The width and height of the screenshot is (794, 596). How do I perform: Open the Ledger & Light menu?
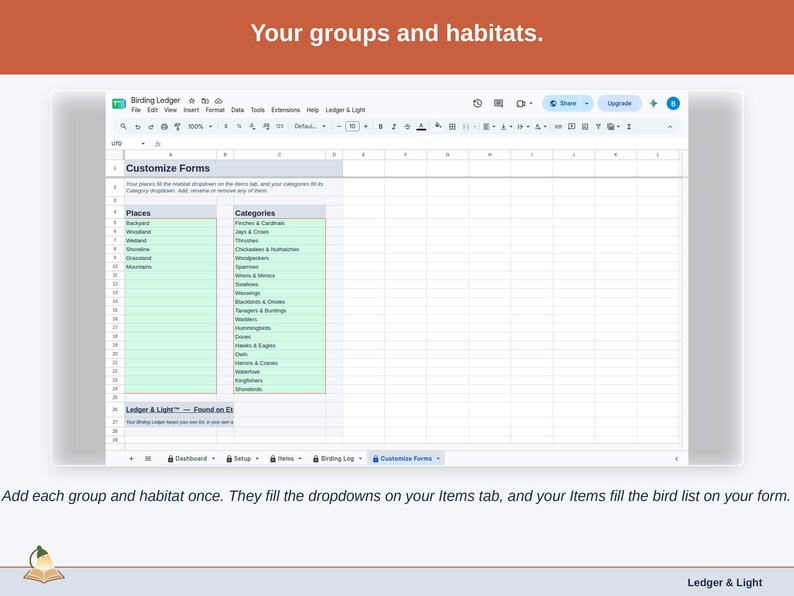click(345, 110)
